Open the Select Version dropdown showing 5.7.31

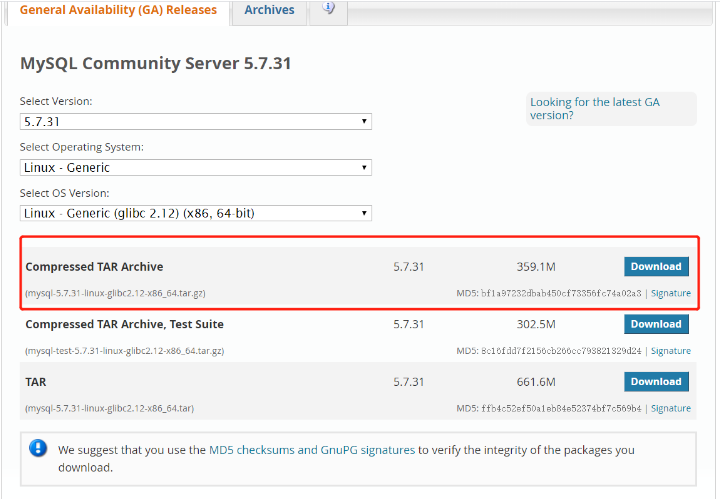coord(196,122)
